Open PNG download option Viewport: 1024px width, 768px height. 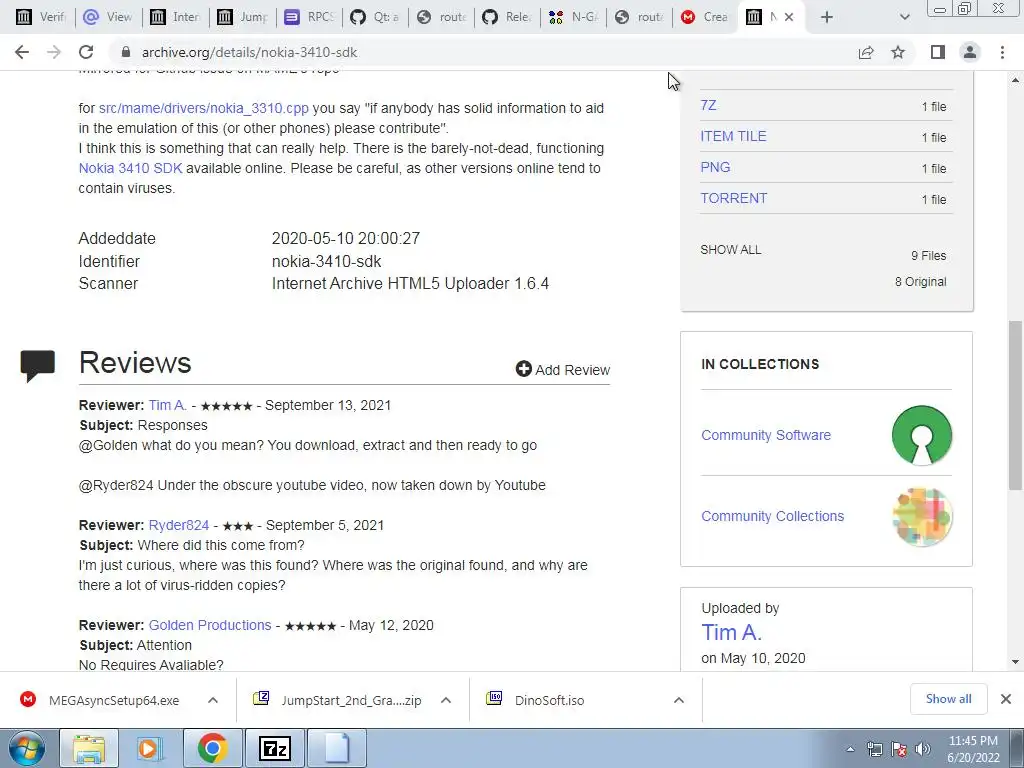tap(715, 167)
